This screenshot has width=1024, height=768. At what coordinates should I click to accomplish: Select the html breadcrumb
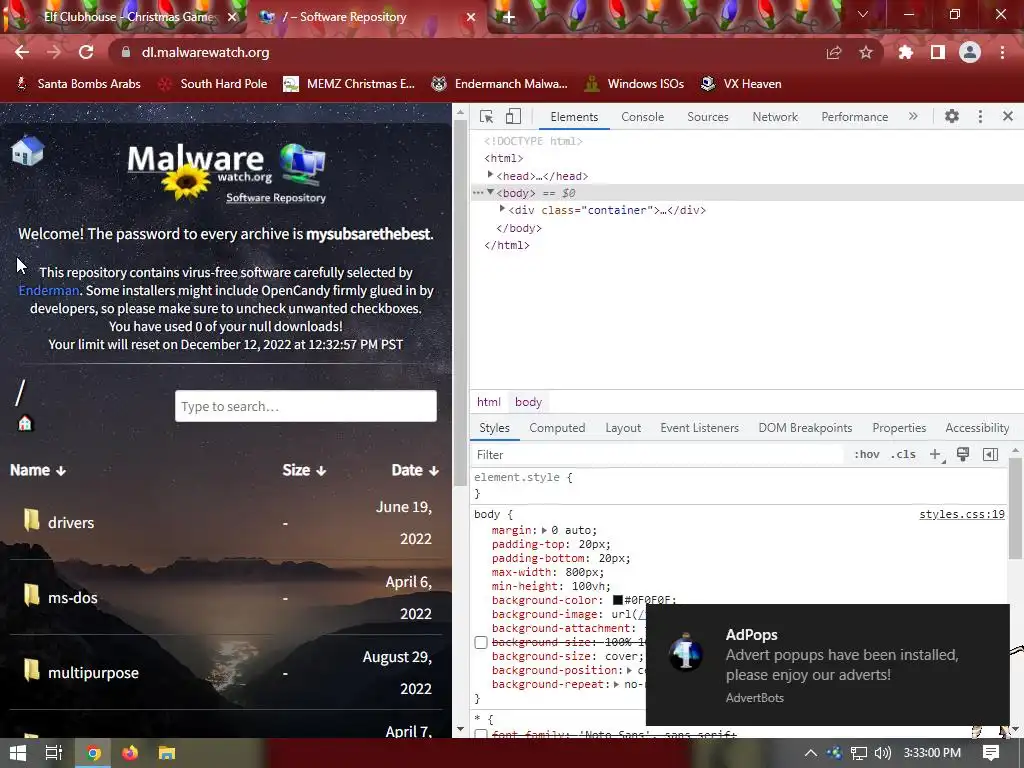[488, 402]
